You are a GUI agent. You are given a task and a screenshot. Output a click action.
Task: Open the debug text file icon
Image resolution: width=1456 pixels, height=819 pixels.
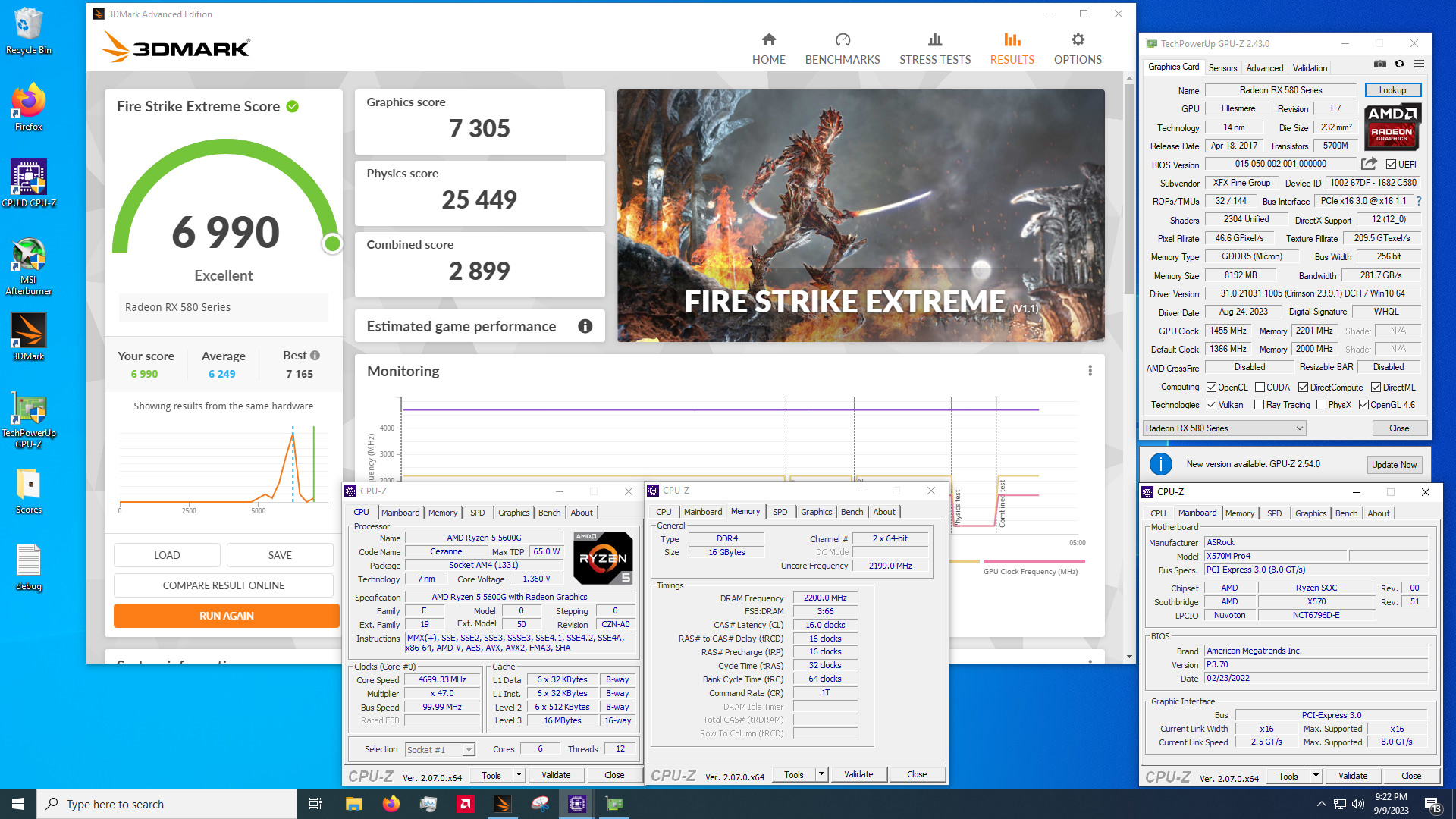[x=28, y=567]
